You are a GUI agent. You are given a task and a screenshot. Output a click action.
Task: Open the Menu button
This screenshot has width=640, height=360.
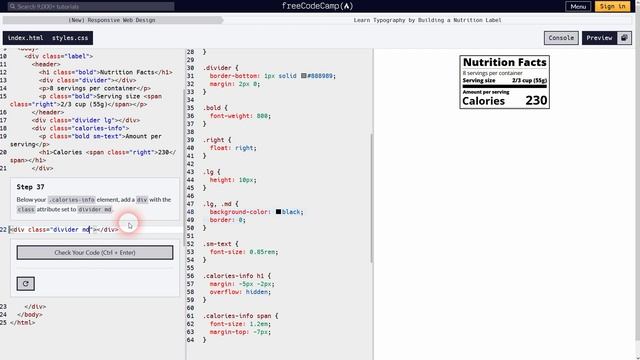click(x=578, y=6)
